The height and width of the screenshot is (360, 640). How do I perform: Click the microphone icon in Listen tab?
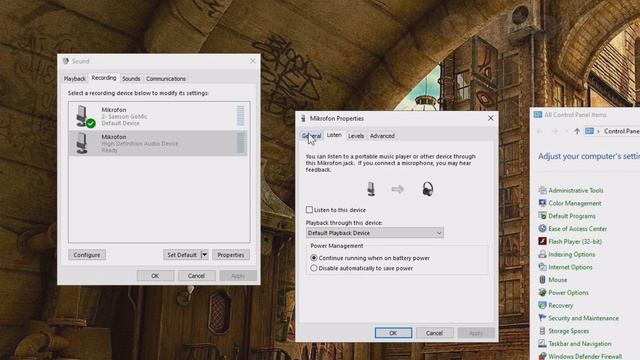[x=371, y=189]
